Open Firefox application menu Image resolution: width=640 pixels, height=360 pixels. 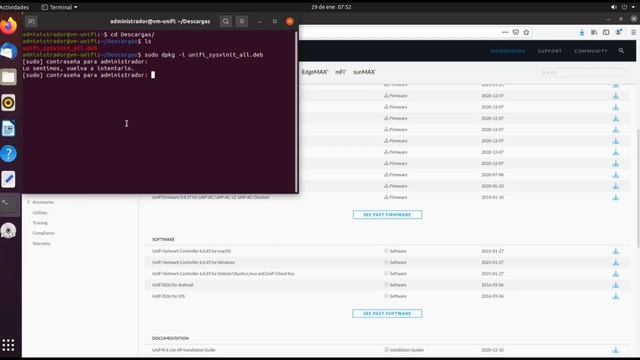click(x=633, y=32)
